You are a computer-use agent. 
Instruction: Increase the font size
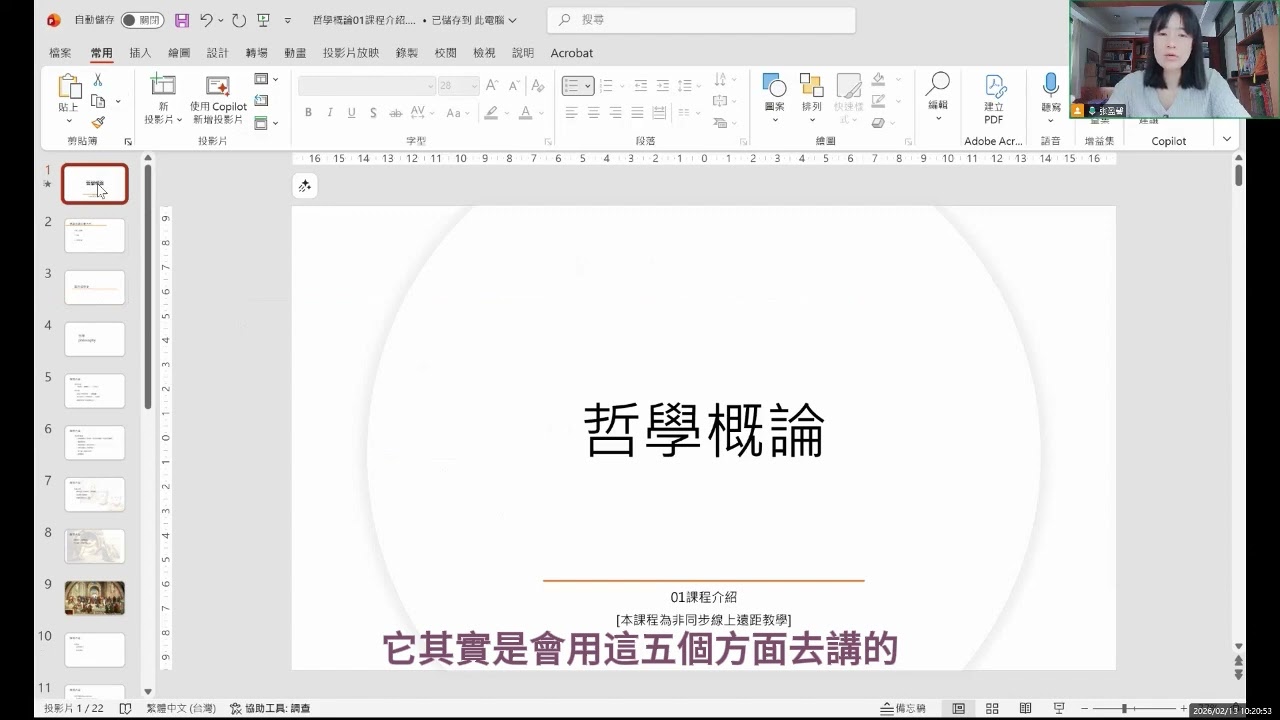[x=491, y=86]
